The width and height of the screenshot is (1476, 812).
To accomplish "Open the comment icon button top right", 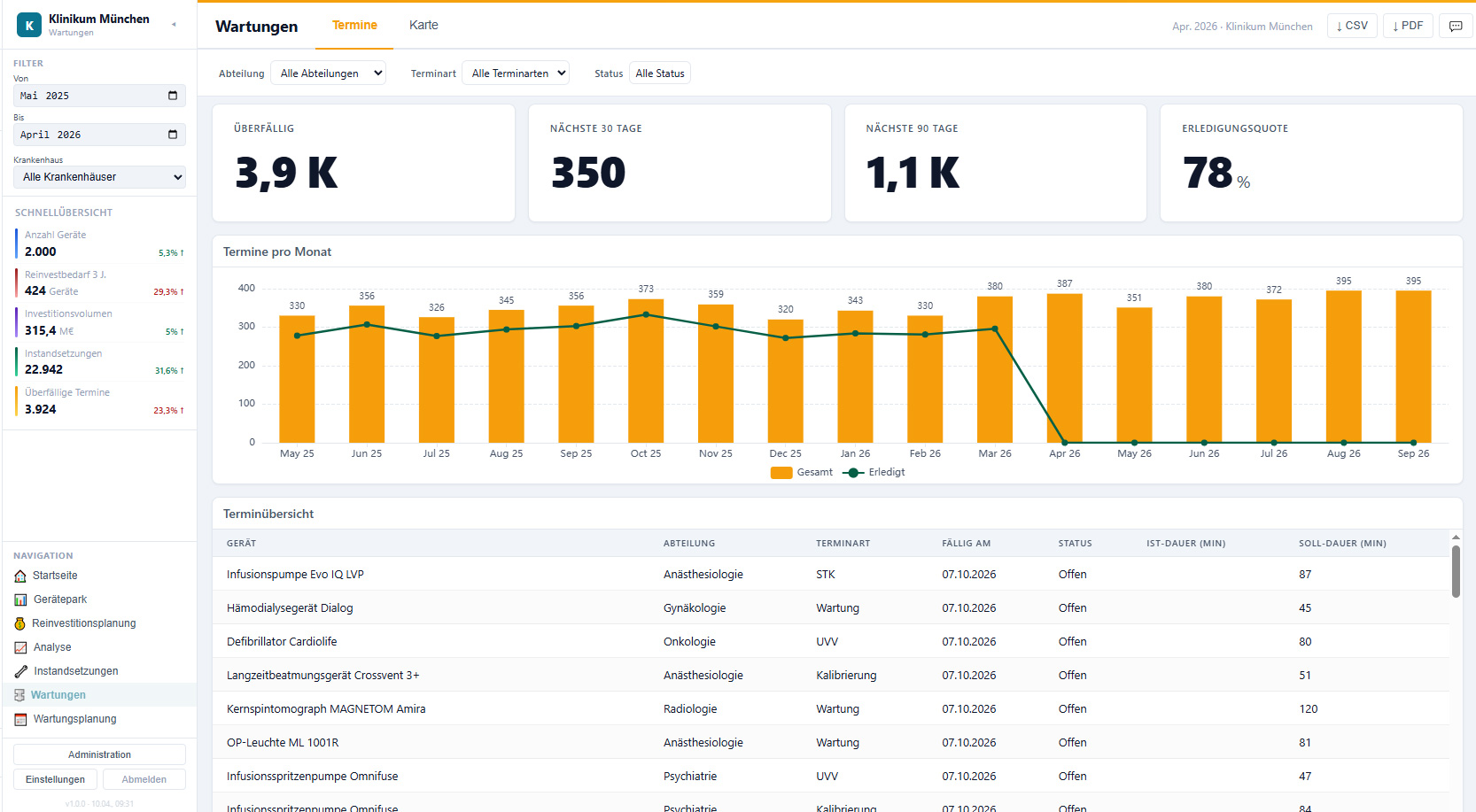I will point(1455,26).
